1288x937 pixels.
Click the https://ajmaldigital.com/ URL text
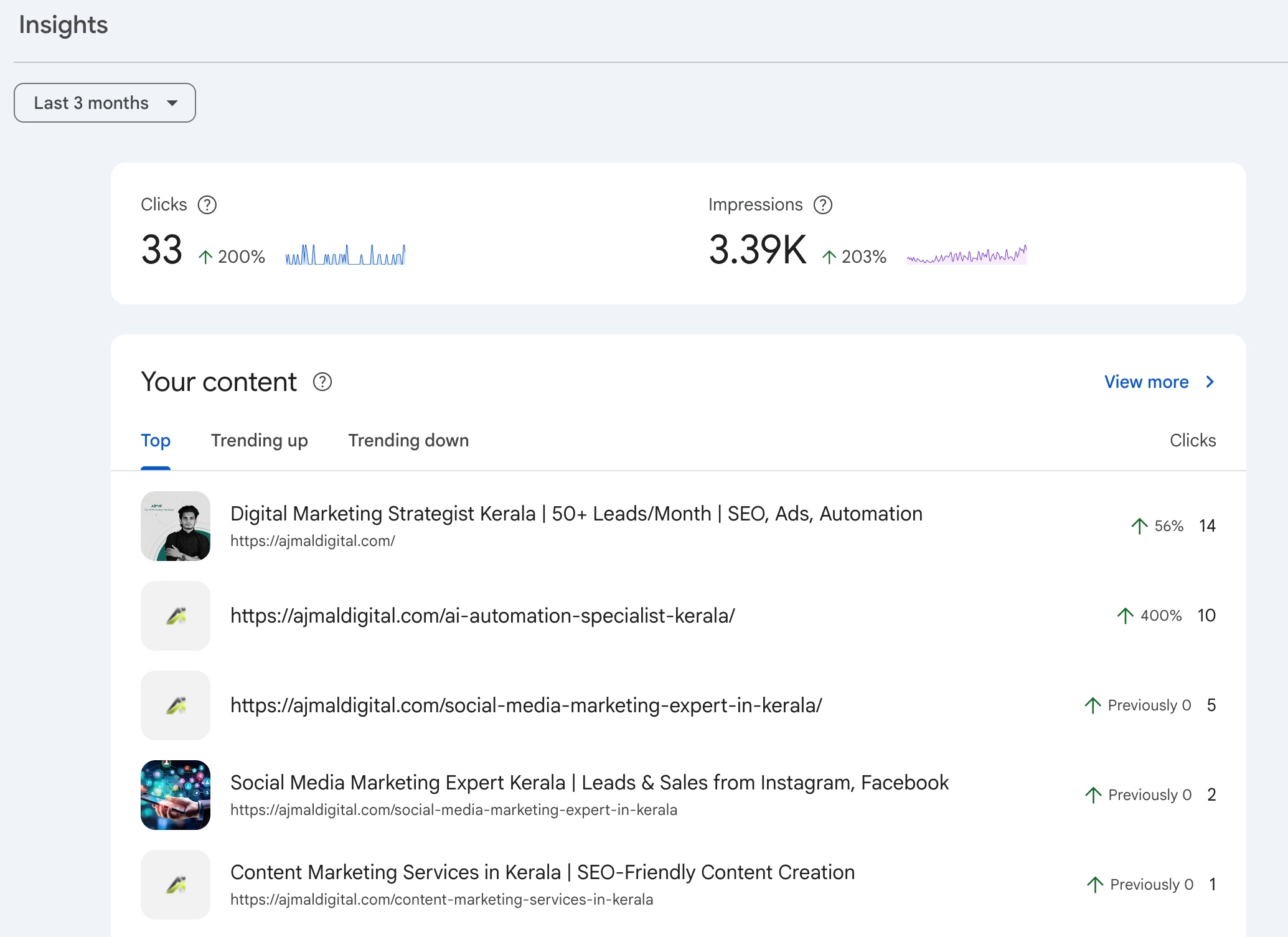pos(313,541)
